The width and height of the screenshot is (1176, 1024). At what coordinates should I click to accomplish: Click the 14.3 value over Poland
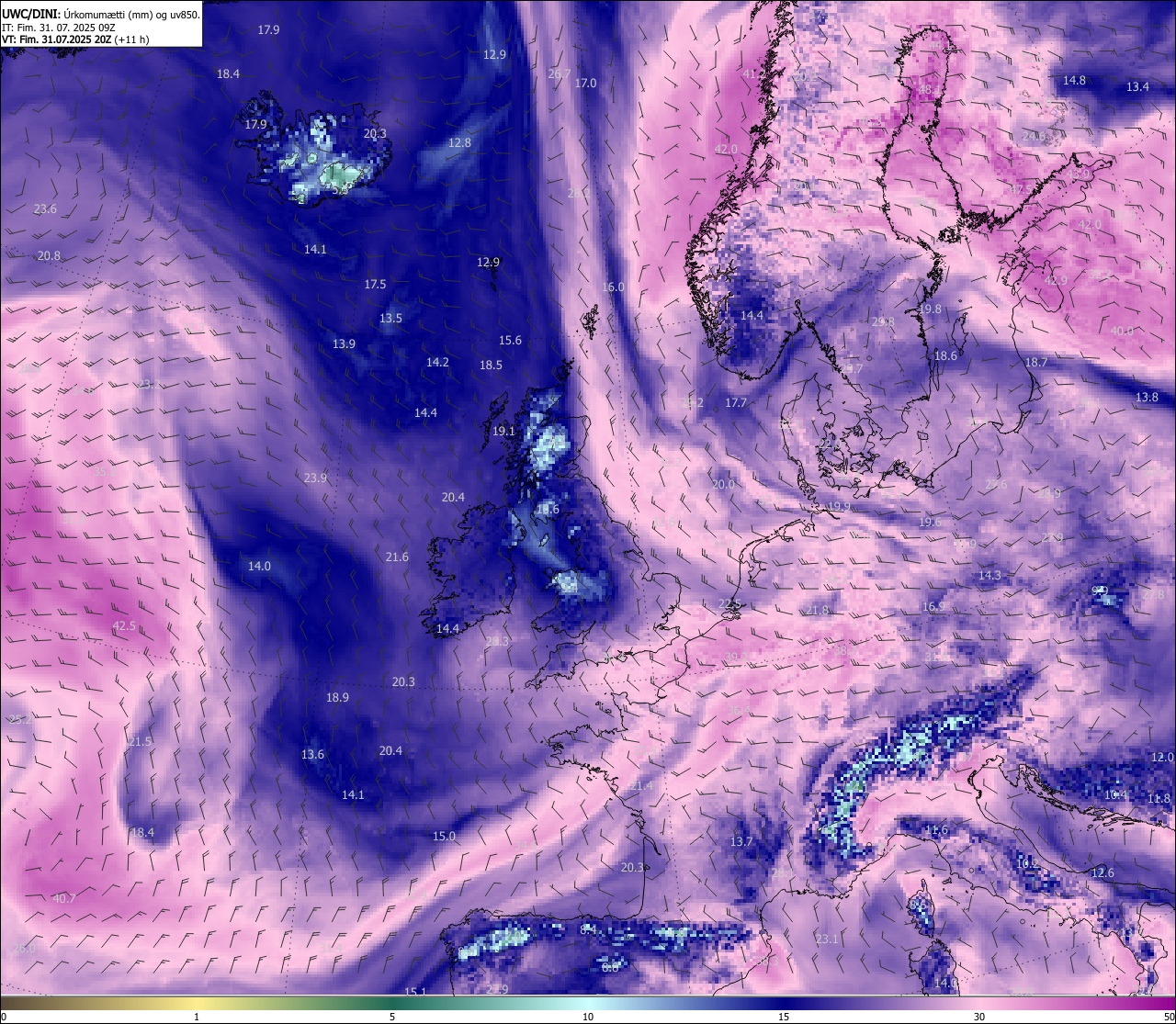pyautogui.click(x=989, y=576)
